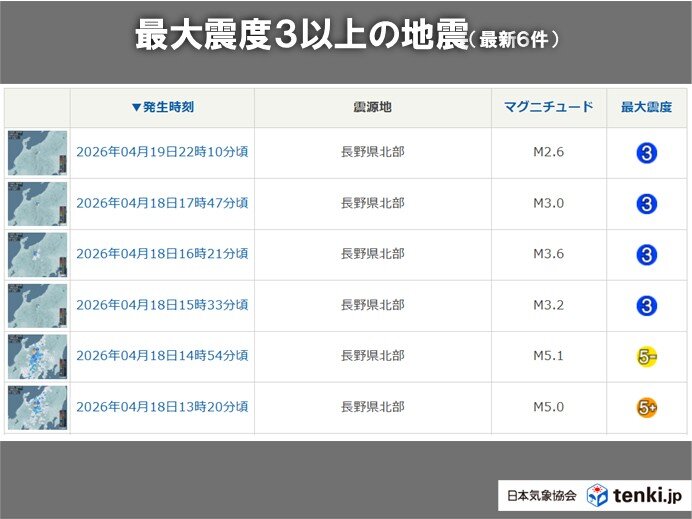Click the tenki.jp wordmark
The image size is (692, 519).
(x=647, y=495)
